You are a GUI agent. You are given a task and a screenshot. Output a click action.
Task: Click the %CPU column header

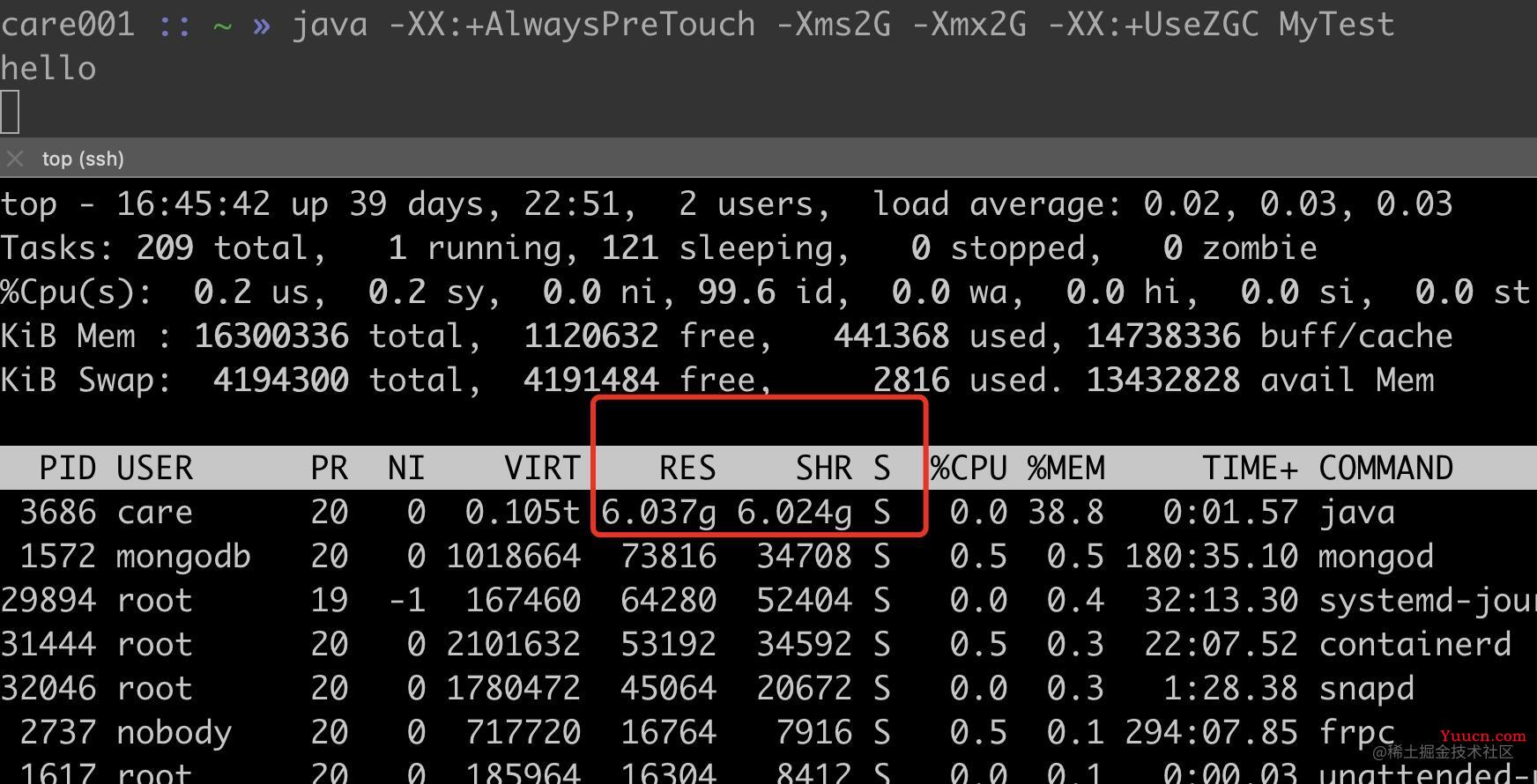(969, 468)
